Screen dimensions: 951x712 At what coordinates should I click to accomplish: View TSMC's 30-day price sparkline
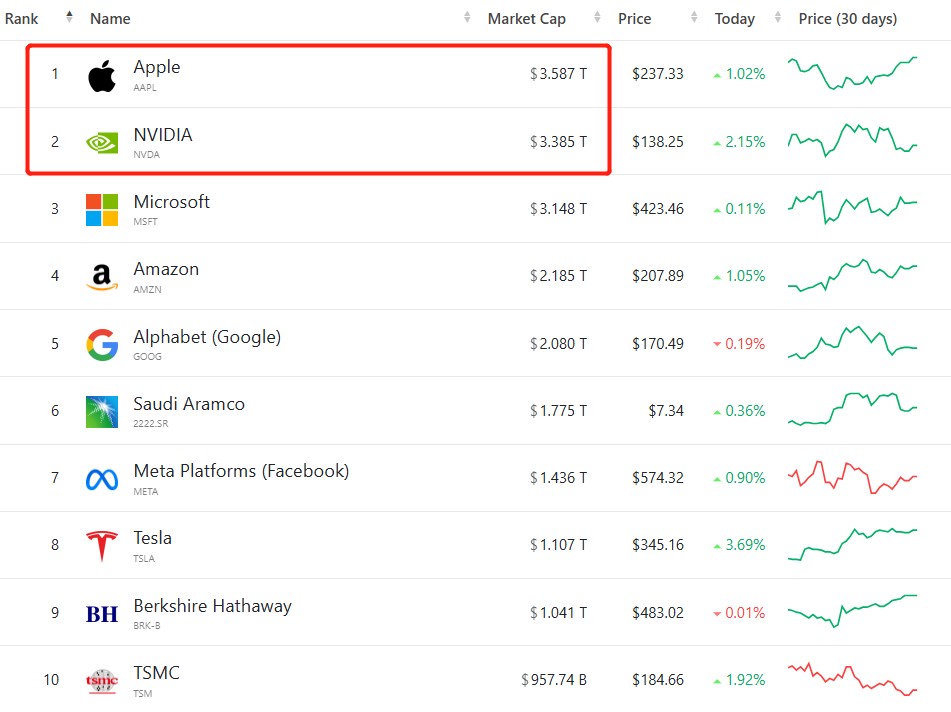click(852, 679)
